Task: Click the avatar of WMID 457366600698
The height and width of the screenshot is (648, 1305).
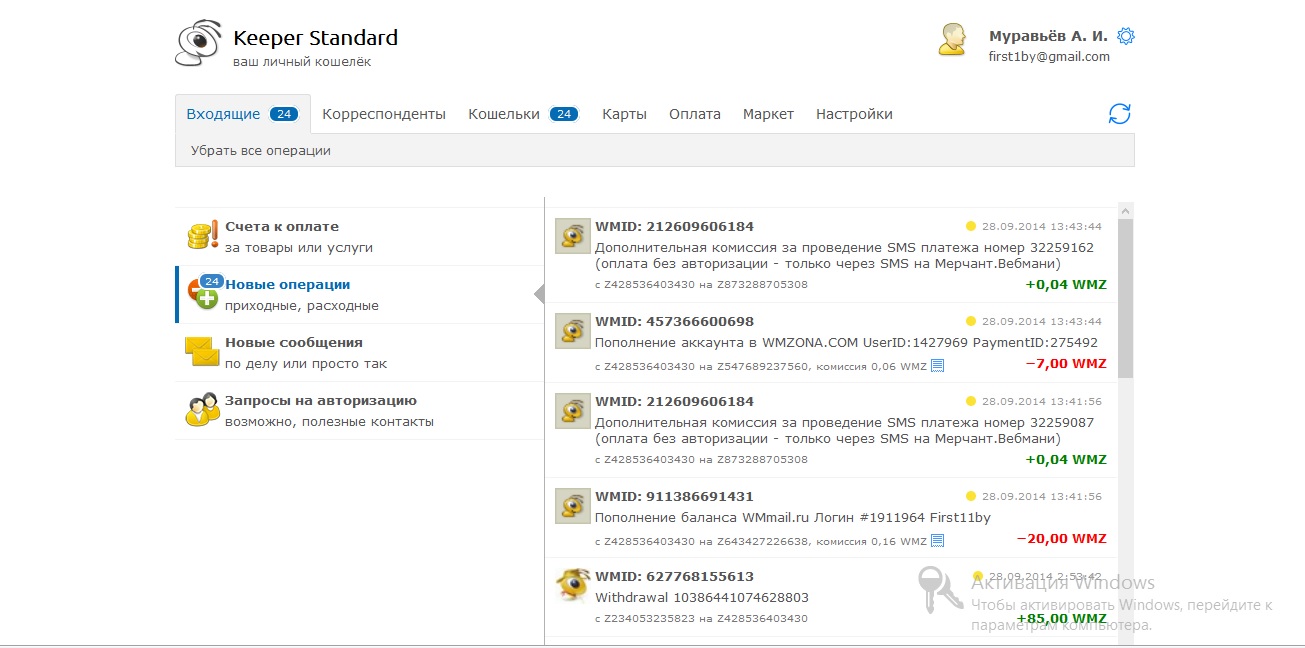Action: coord(572,331)
